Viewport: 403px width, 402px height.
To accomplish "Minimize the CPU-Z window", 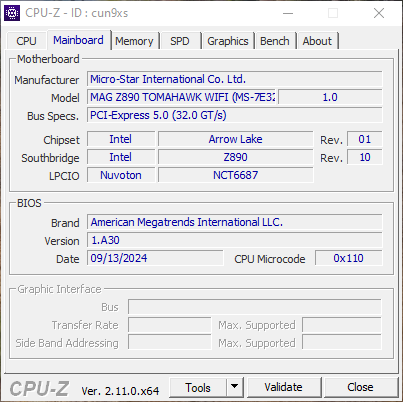I will [x=288, y=13].
